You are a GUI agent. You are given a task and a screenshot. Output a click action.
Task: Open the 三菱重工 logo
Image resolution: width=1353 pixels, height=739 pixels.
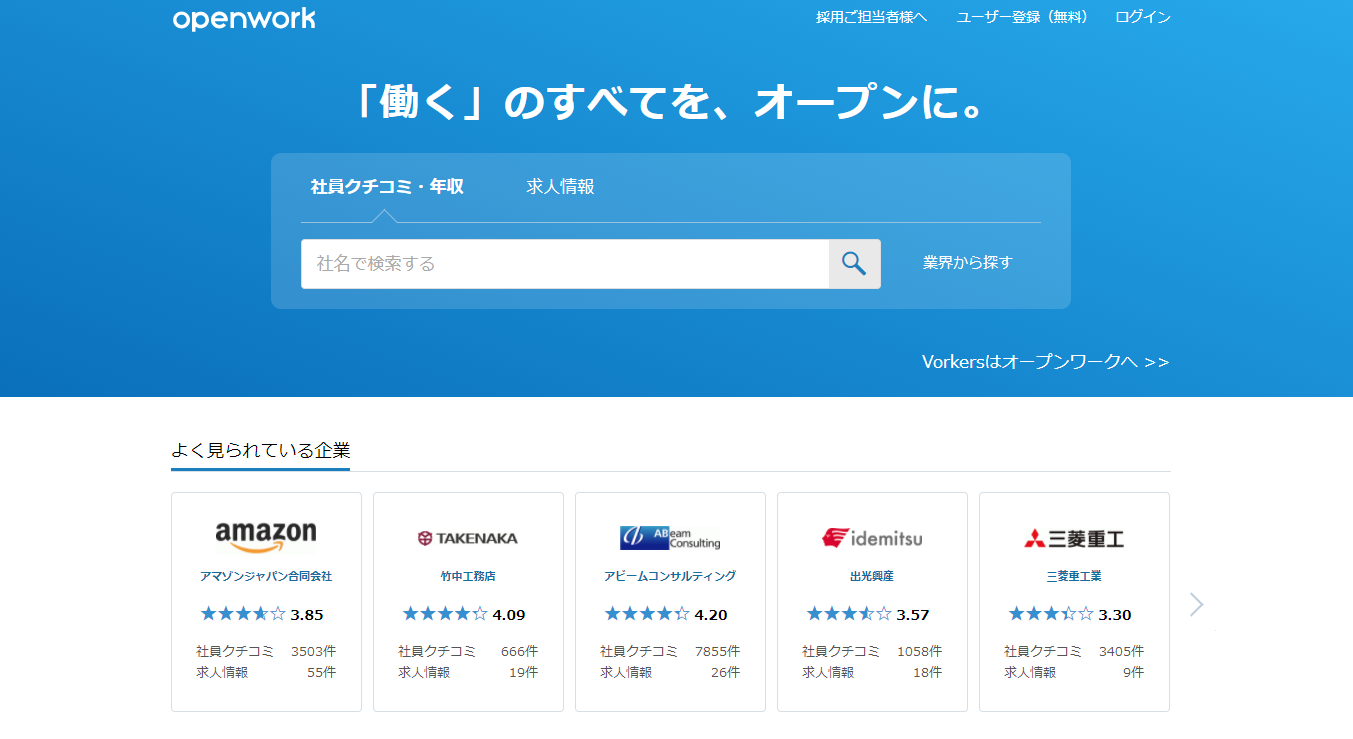tap(1074, 538)
